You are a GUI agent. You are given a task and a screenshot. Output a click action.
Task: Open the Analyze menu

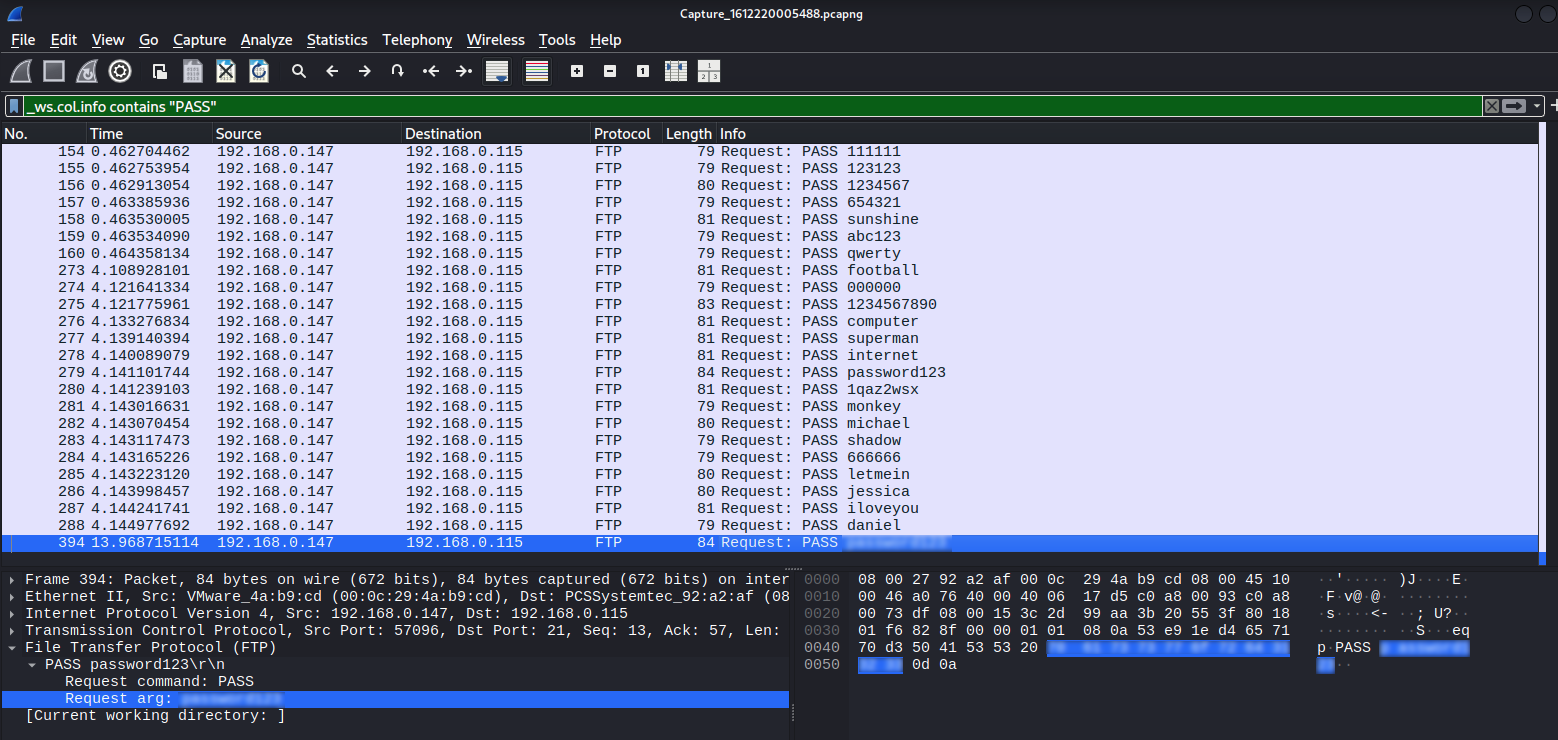[266, 40]
